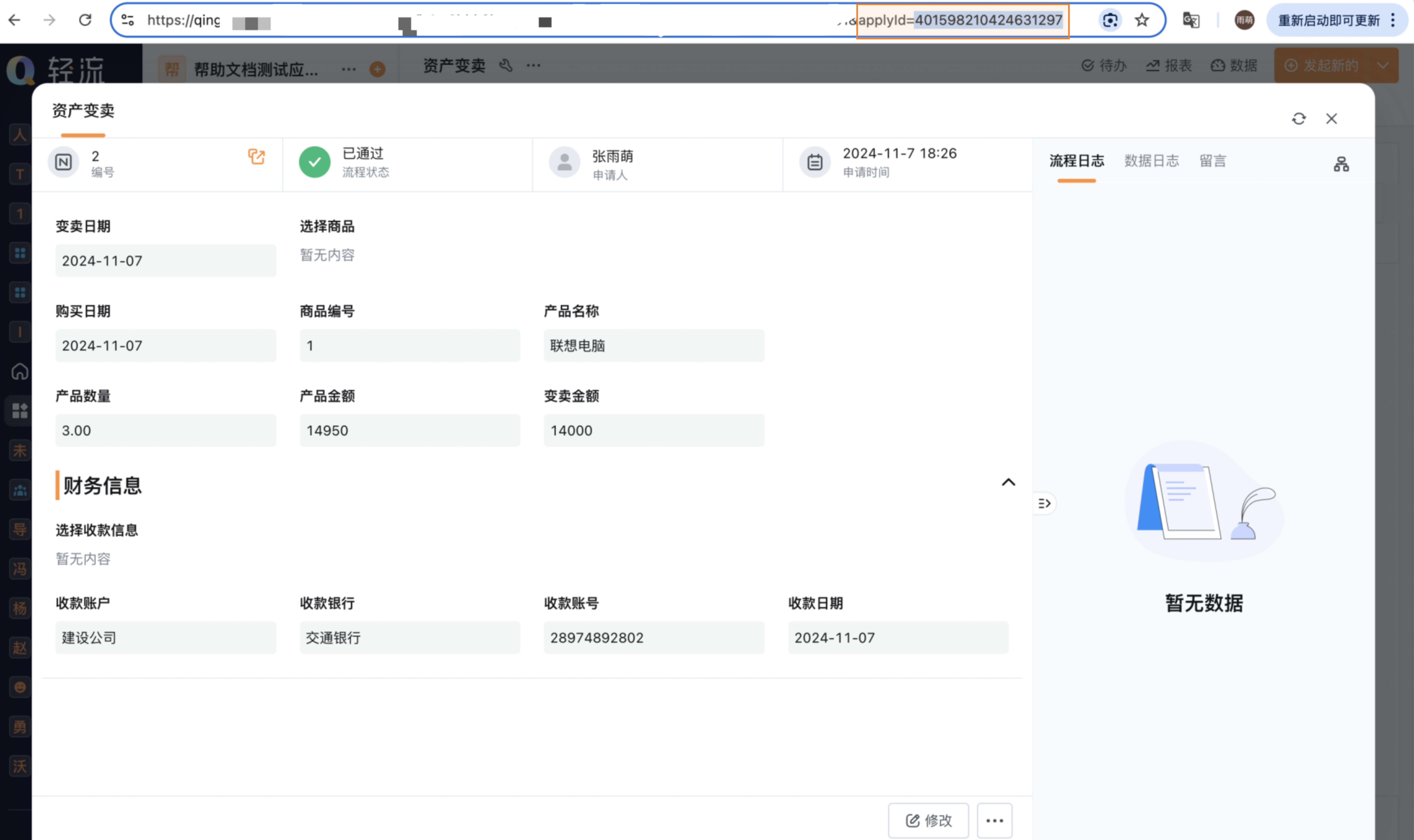Viewport: 1414px width, 840px height.
Task: Expand the dropdown beside 发起新的
Action: [x=1383, y=66]
